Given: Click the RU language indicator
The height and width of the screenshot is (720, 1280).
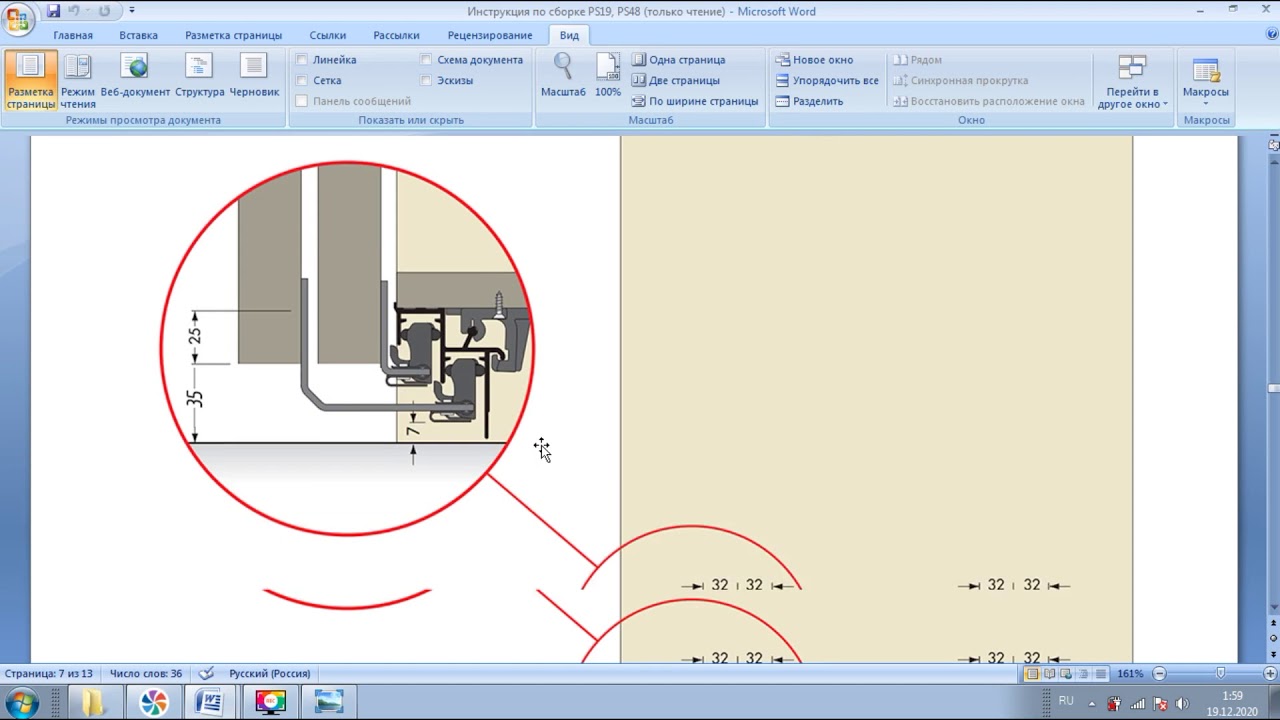Looking at the screenshot, I should click(1066, 701).
